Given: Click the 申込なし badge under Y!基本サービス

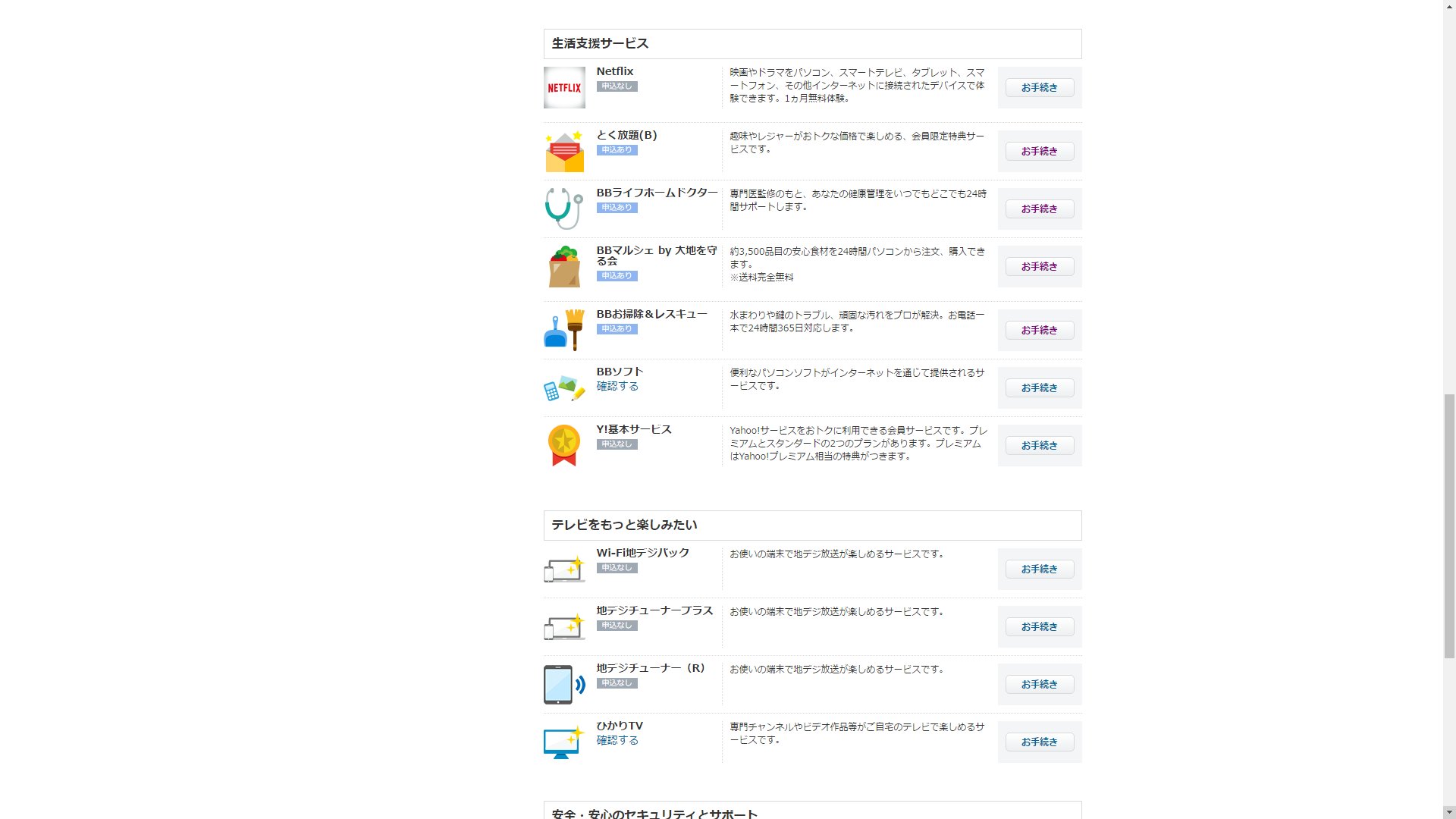Looking at the screenshot, I should click(617, 444).
